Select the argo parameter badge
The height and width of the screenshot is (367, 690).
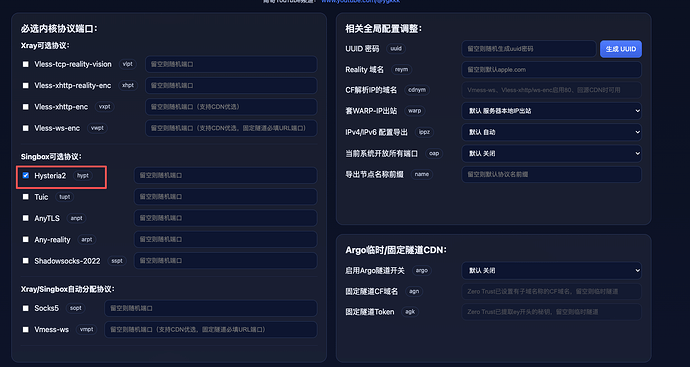pos(422,270)
